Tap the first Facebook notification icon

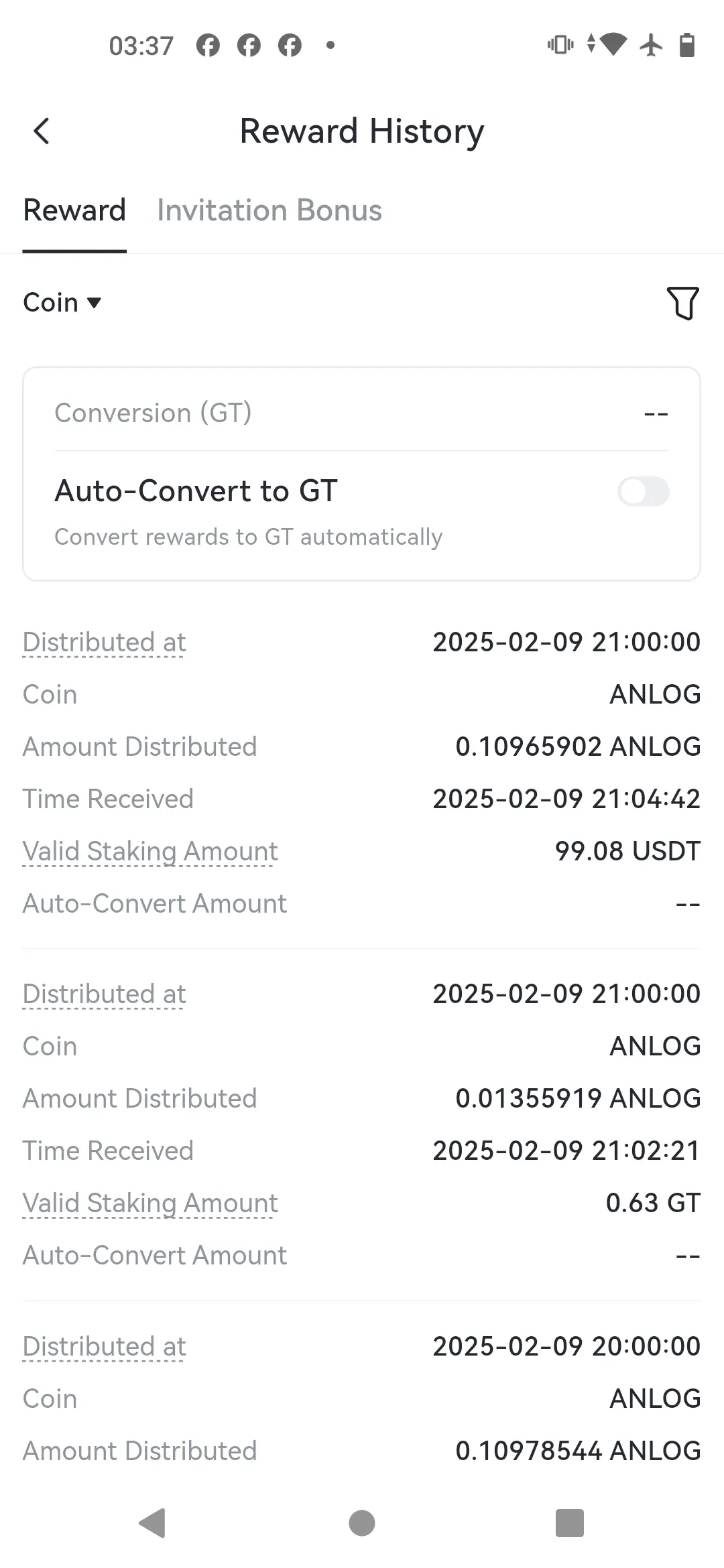(208, 46)
